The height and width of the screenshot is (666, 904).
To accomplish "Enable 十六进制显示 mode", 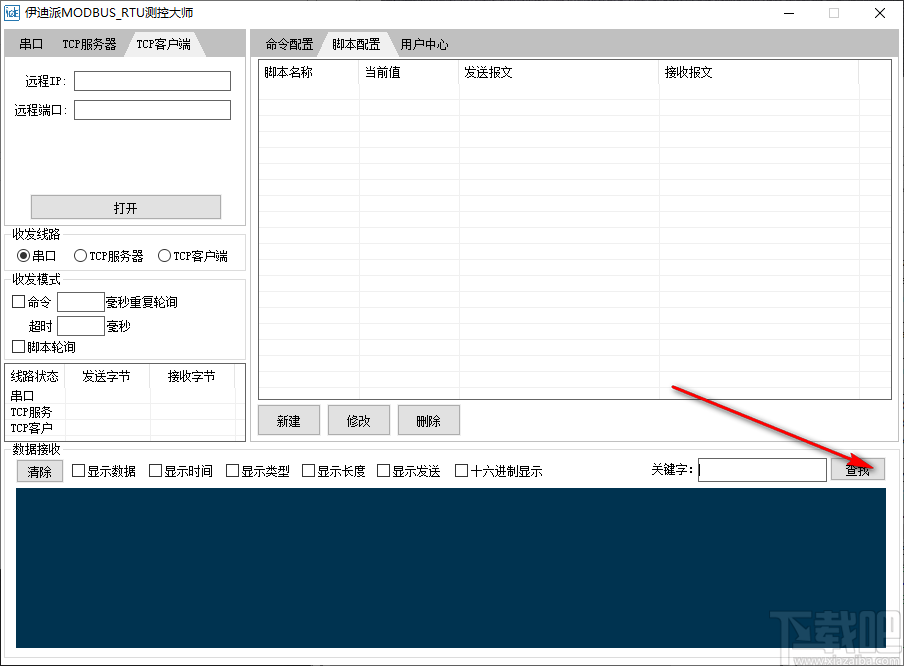I will click(x=461, y=470).
